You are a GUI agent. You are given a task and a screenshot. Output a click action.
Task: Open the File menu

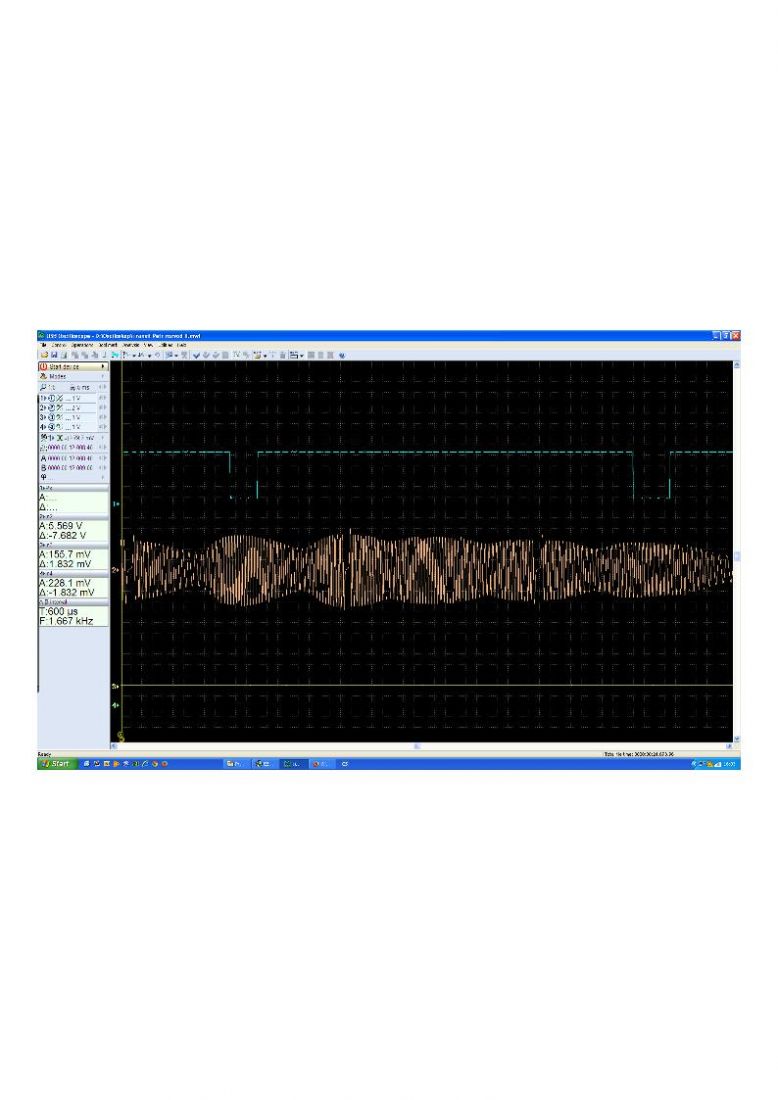[x=43, y=345]
